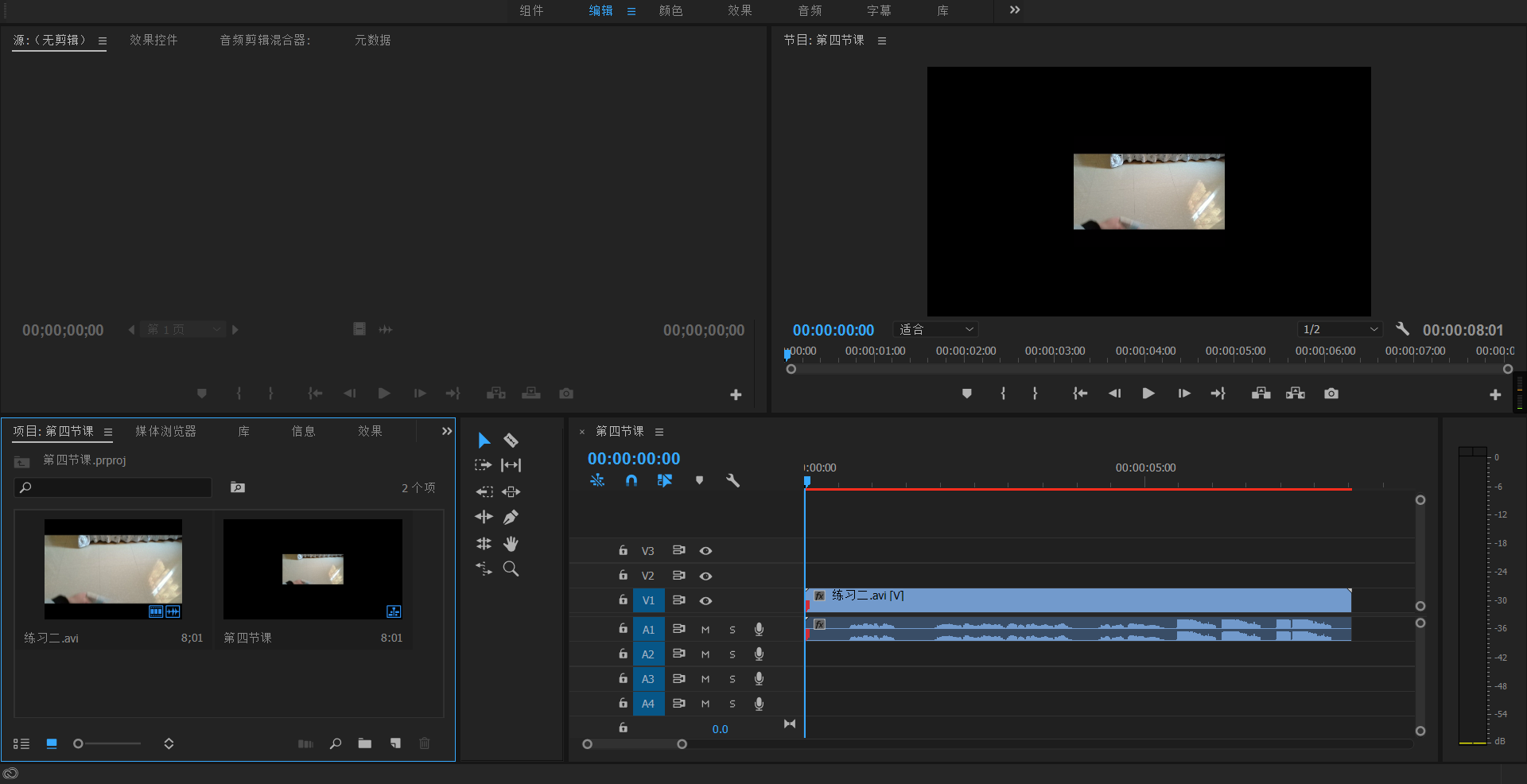
Task: Open timeline display settings wrench
Action: tap(732, 480)
